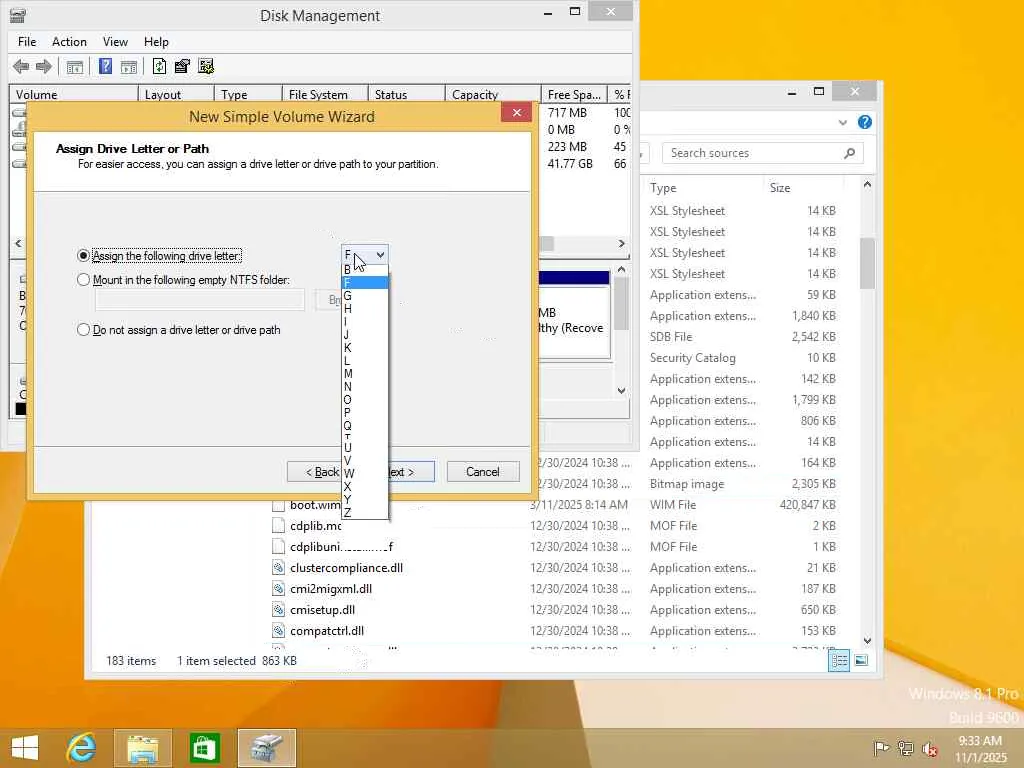Switch Explorer to large icons view

pyautogui.click(x=861, y=661)
